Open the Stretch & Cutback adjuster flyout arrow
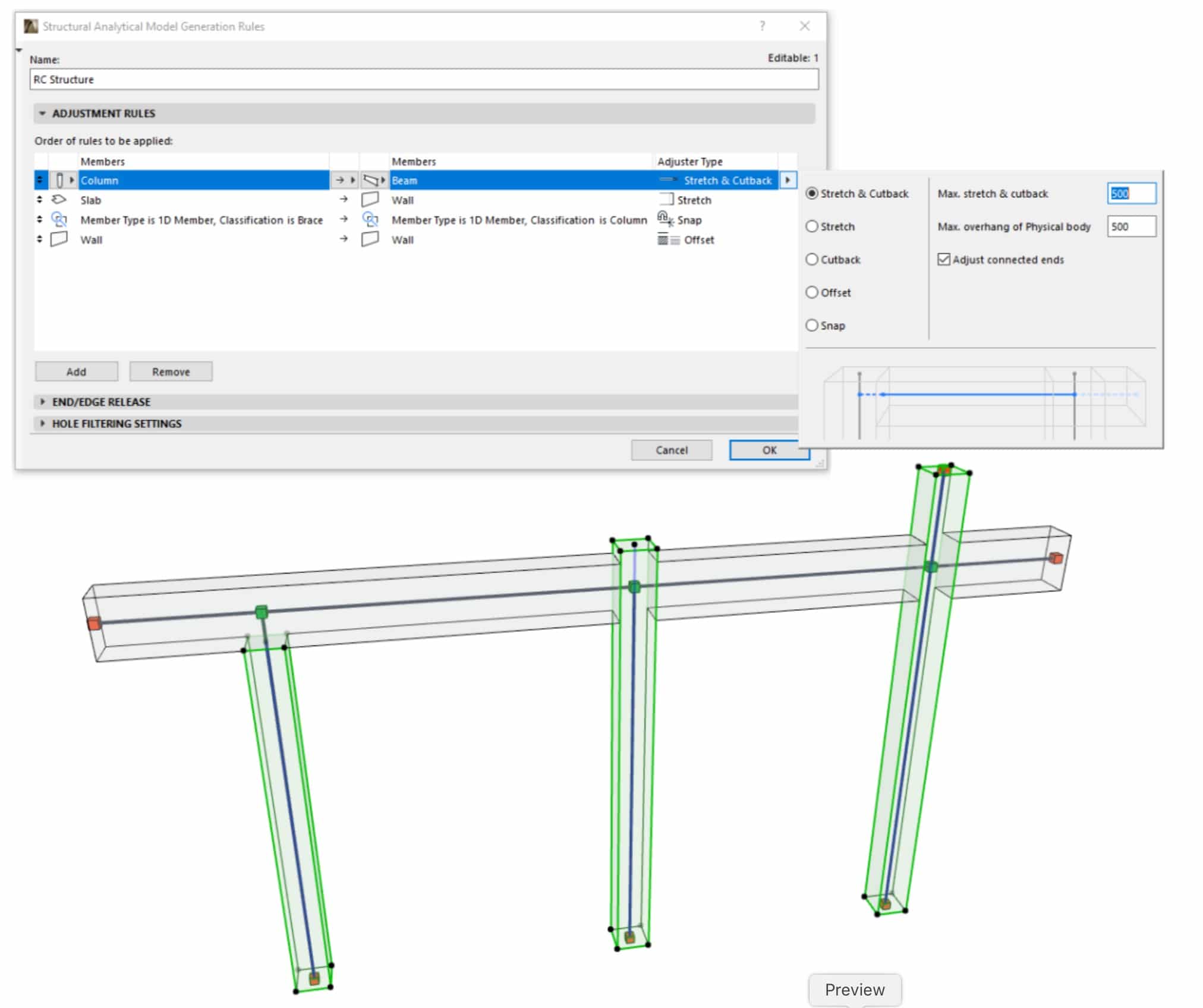The height and width of the screenshot is (1008, 1203). 788,180
